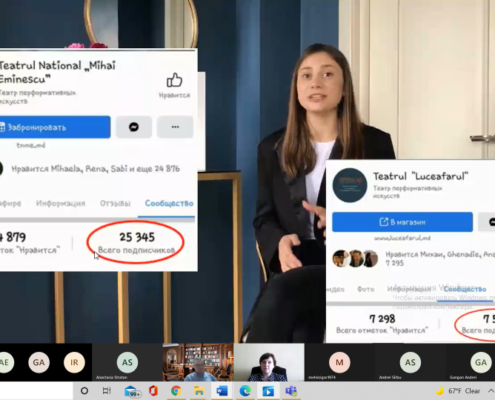Screen dimensions: 495x400
Task: Click the Windows taskbar search box
Action: click(x=36, y=391)
